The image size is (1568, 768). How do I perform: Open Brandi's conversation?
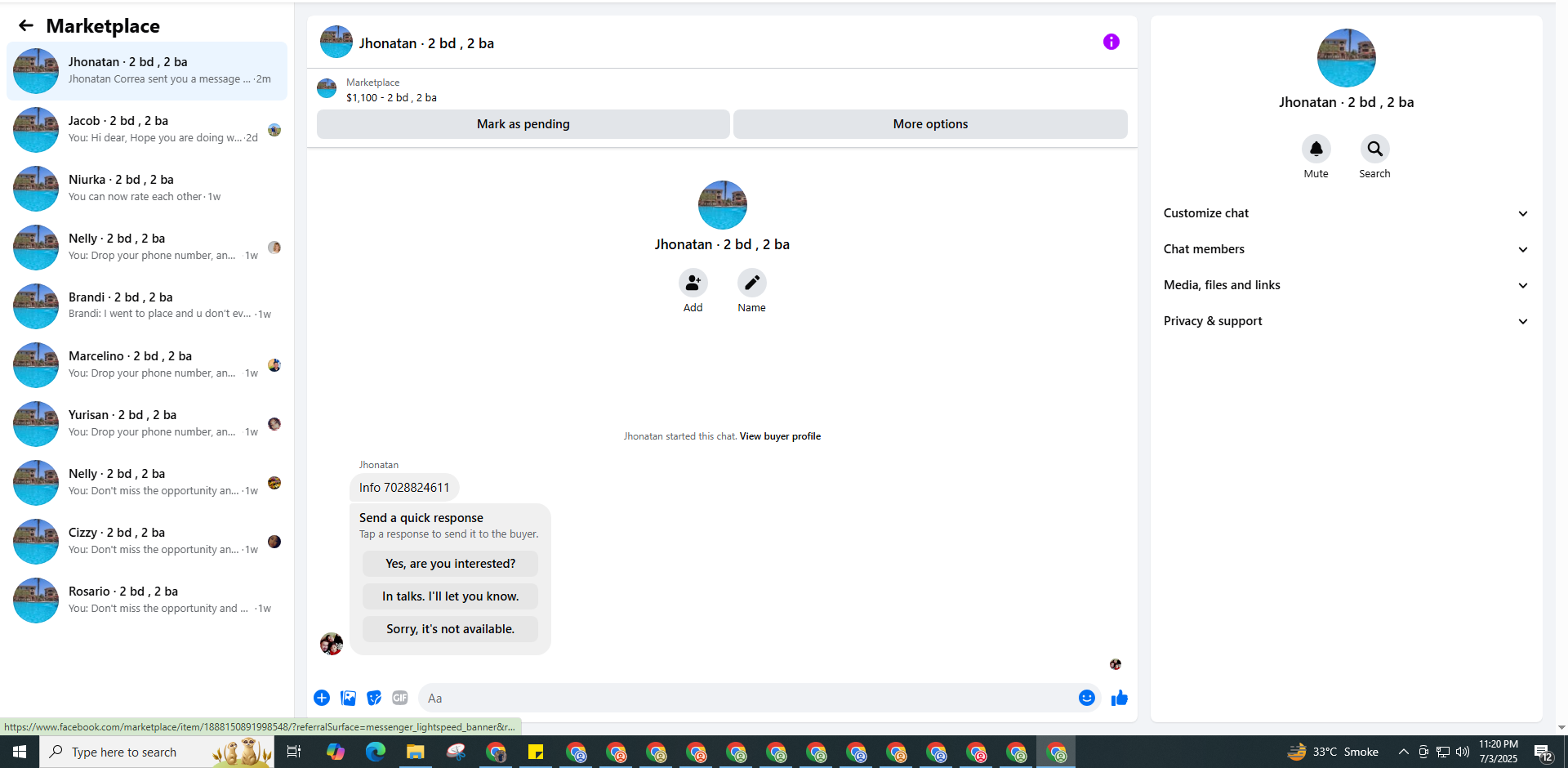click(147, 306)
